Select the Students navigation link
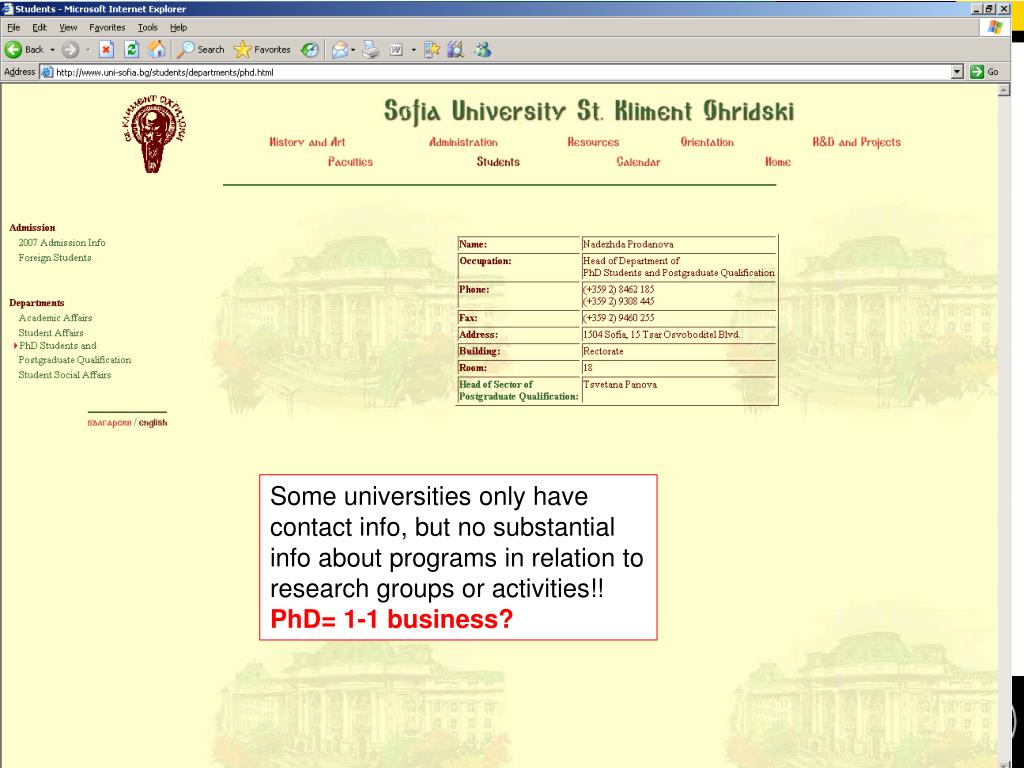 [x=498, y=162]
